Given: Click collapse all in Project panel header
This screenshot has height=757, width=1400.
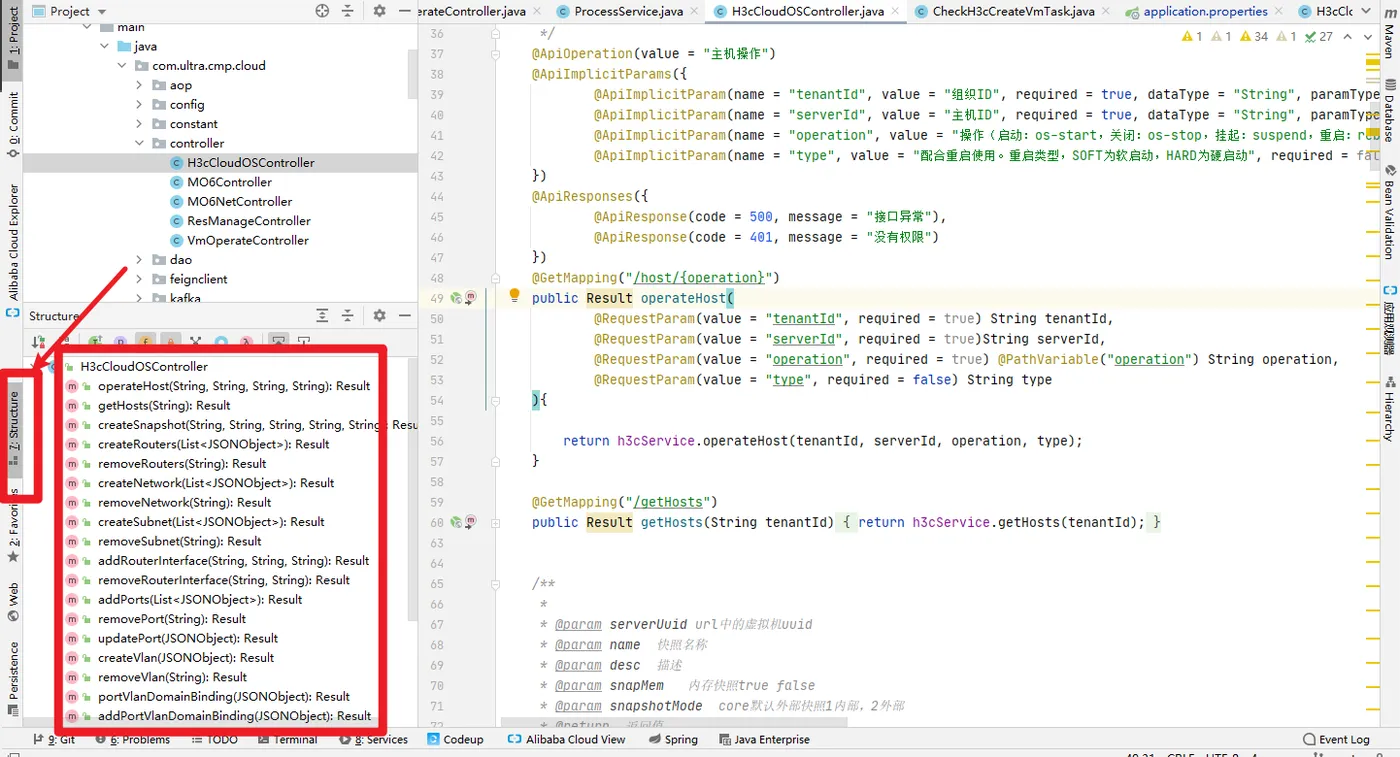Looking at the screenshot, I should tap(347, 11).
